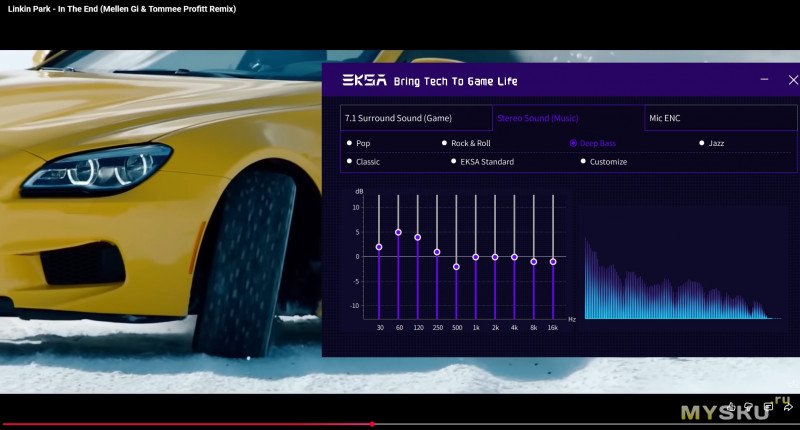This screenshot has width=800, height=430.
Task: Switch to 7.1 Surround Sound (Game) tab
Action: [415, 118]
